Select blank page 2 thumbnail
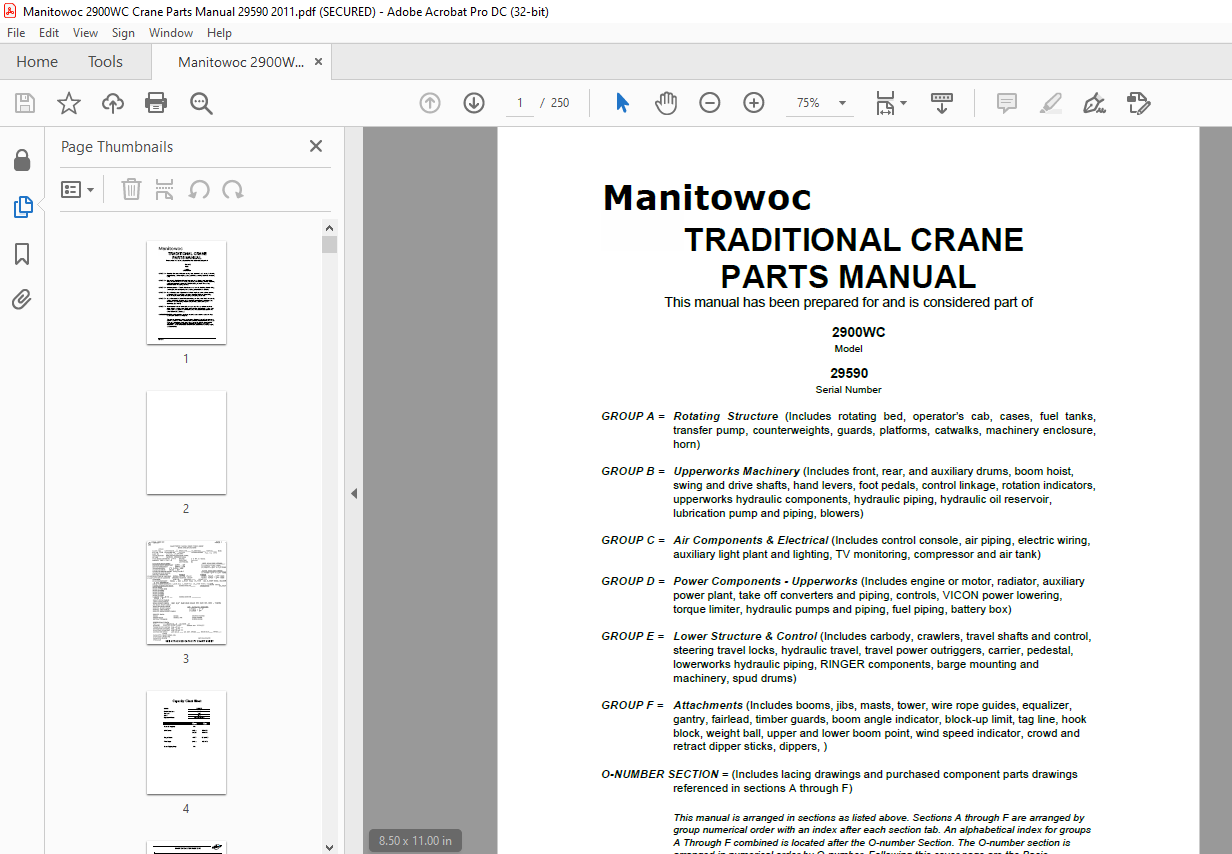 [x=186, y=442]
